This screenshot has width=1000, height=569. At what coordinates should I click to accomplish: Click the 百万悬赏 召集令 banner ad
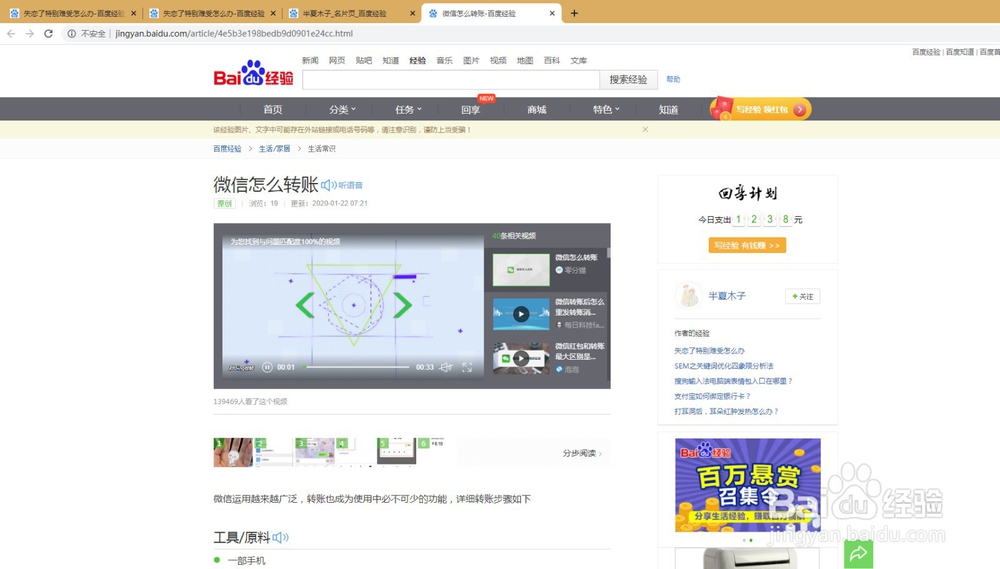pyautogui.click(x=747, y=485)
